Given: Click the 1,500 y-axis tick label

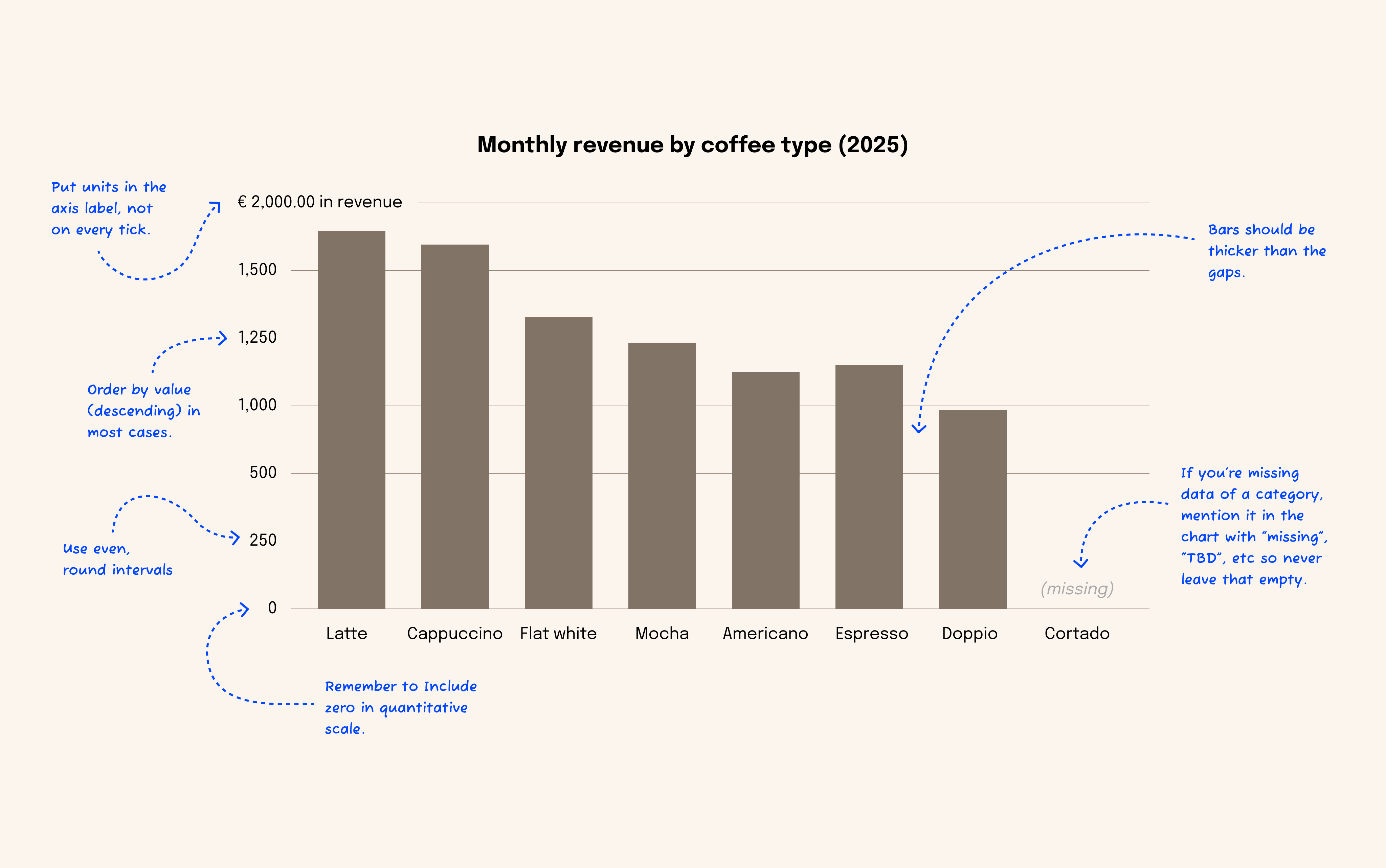Looking at the screenshot, I should tap(258, 270).
